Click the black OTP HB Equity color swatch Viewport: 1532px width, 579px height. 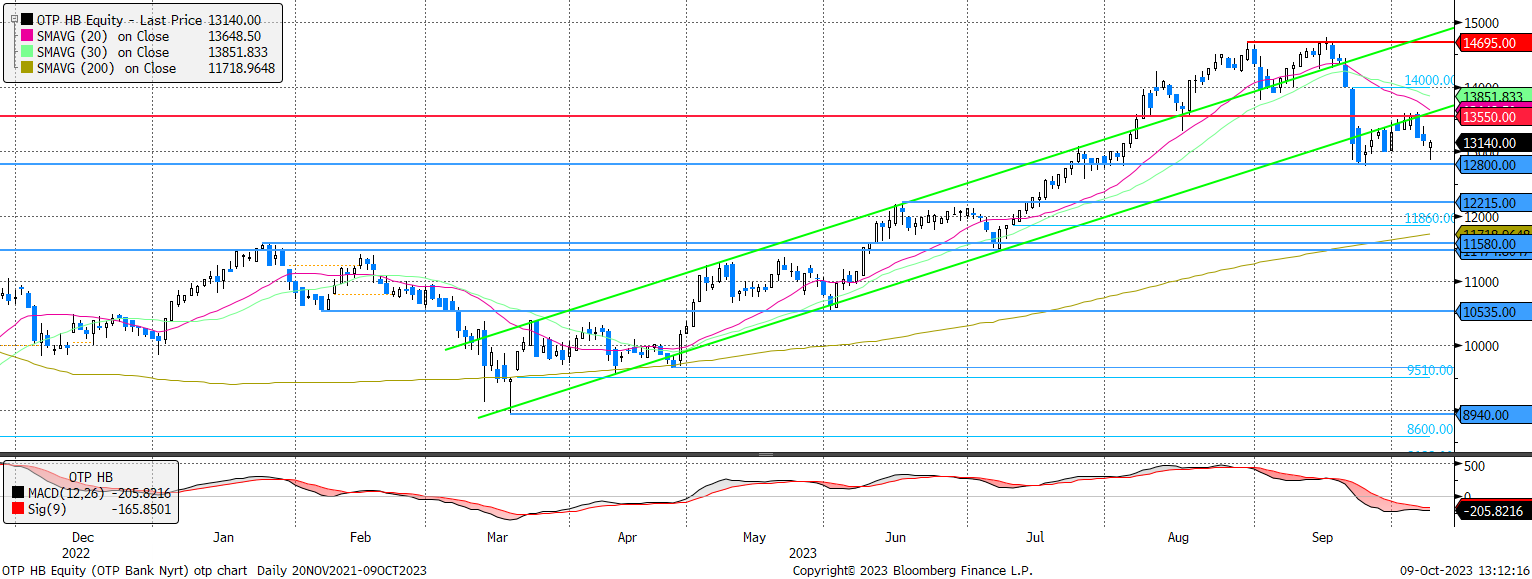[x=27, y=20]
